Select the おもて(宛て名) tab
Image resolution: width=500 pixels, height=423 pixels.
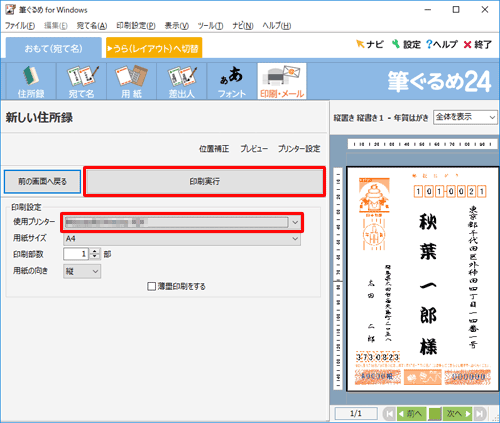pos(54,48)
